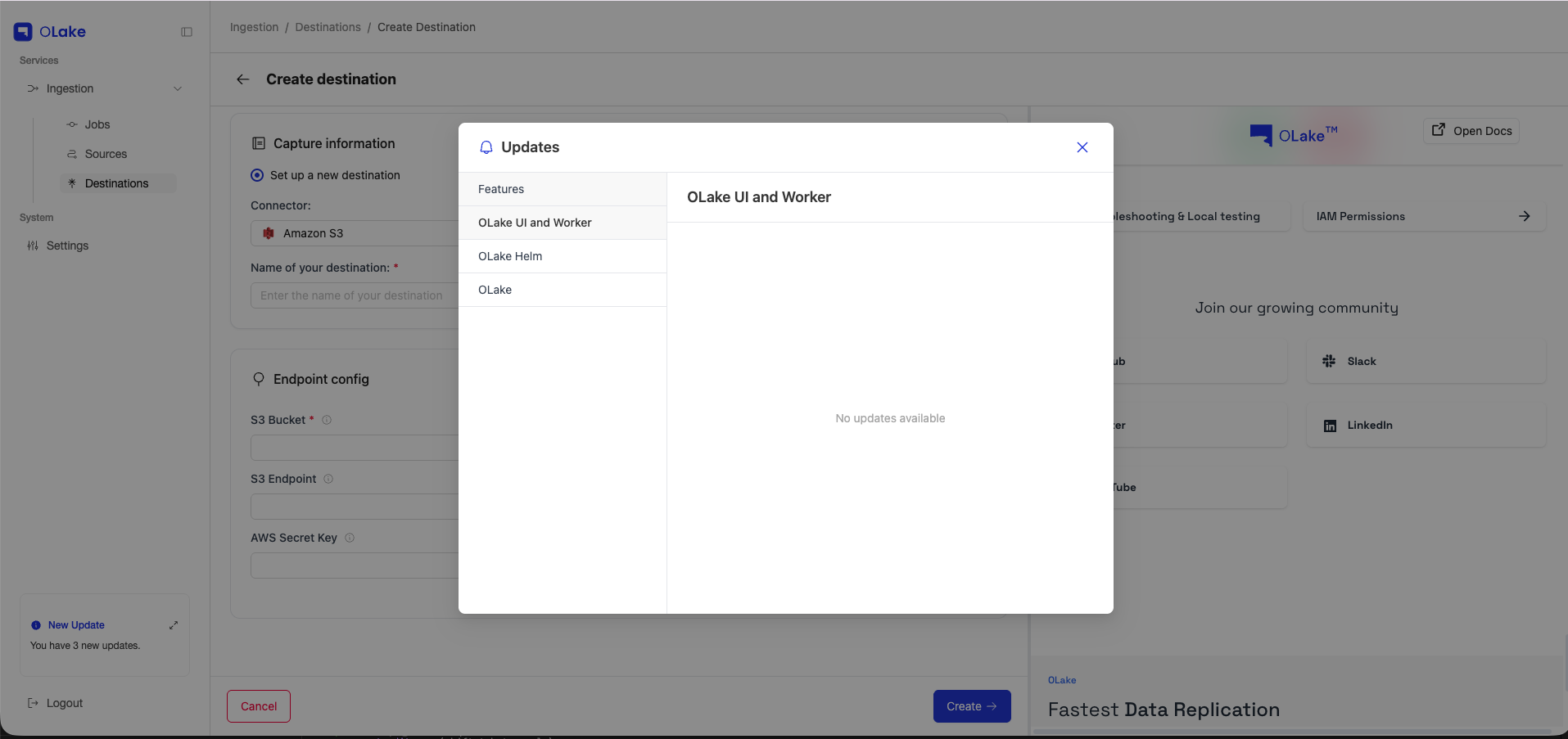Click the 'No updates available' message

click(x=890, y=418)
